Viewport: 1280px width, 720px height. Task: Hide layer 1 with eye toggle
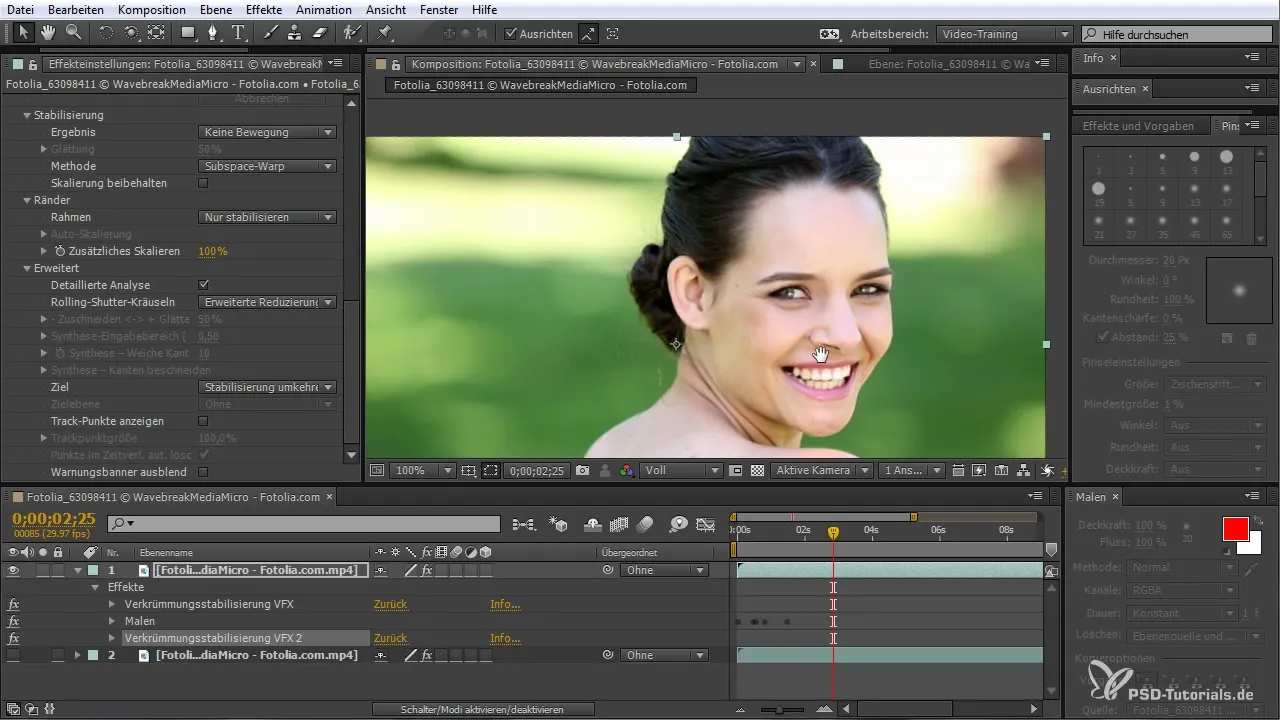14,570
